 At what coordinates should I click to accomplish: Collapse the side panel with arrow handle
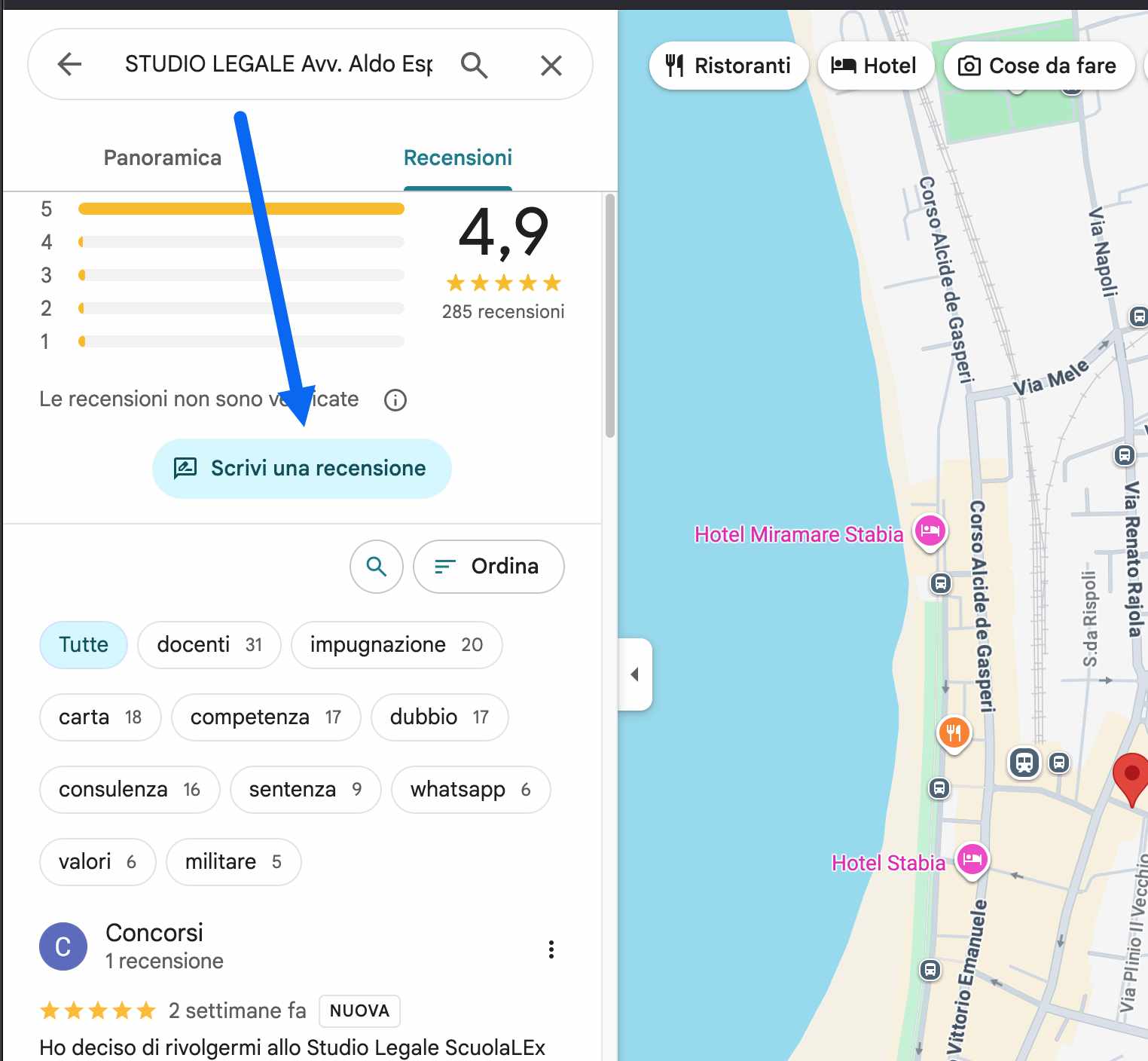tap(635, 674)
